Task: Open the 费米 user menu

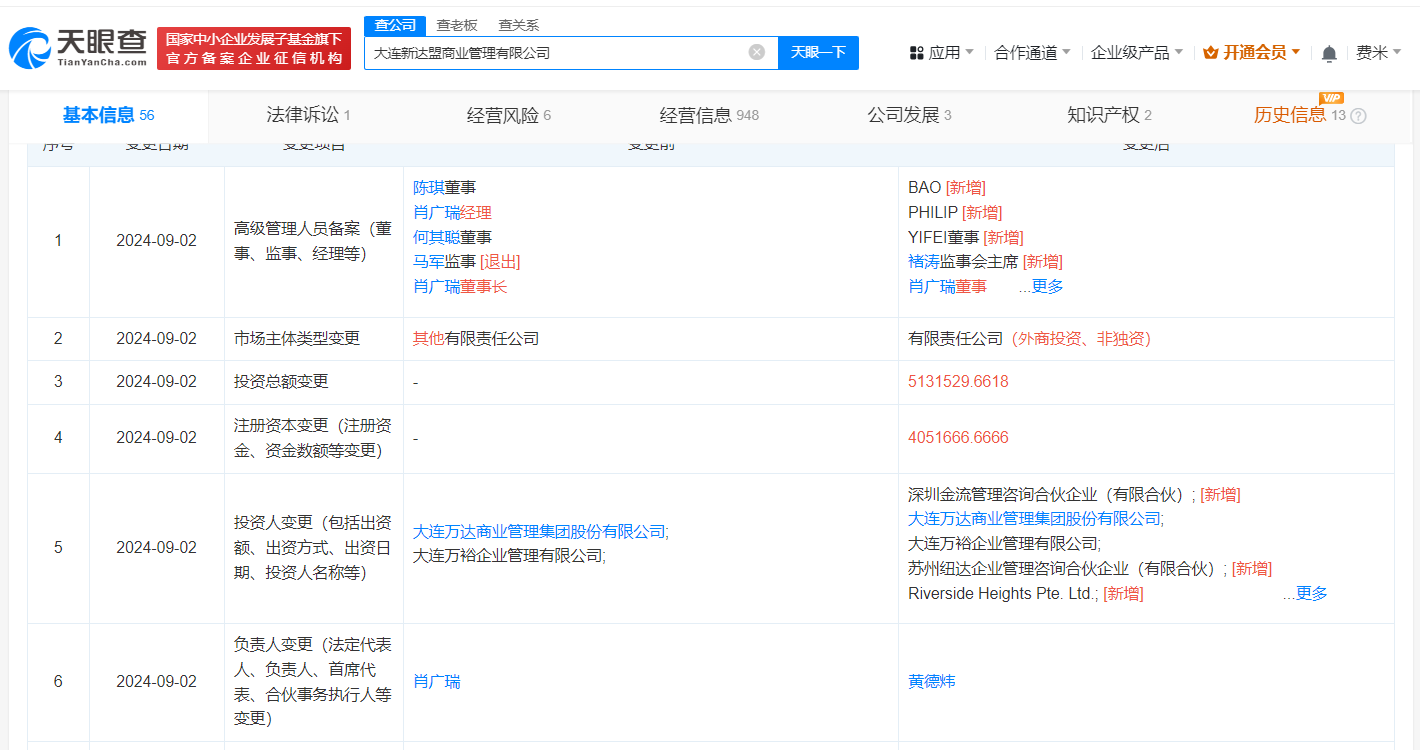Action: click(x=1378, y=53)
